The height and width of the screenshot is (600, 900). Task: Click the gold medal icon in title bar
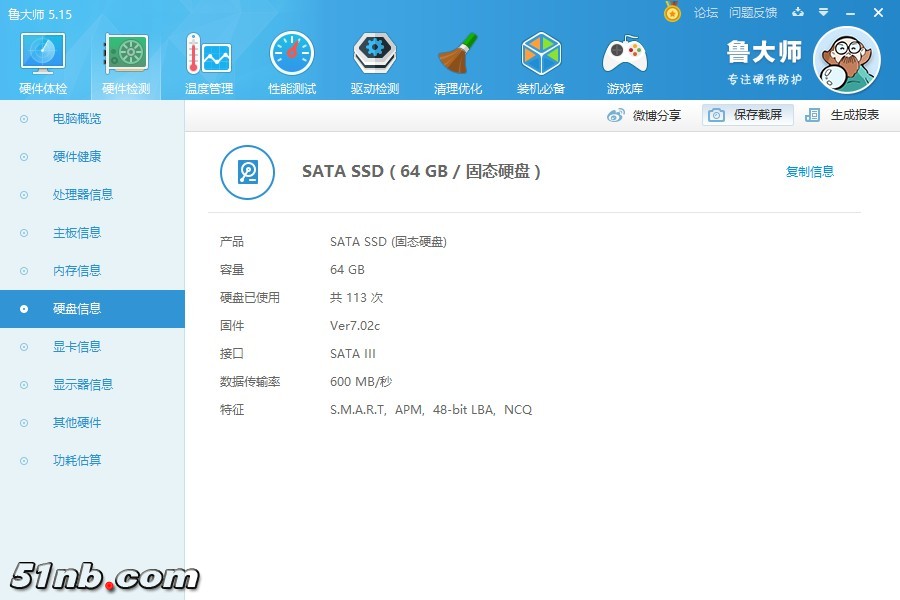point(673,12)
